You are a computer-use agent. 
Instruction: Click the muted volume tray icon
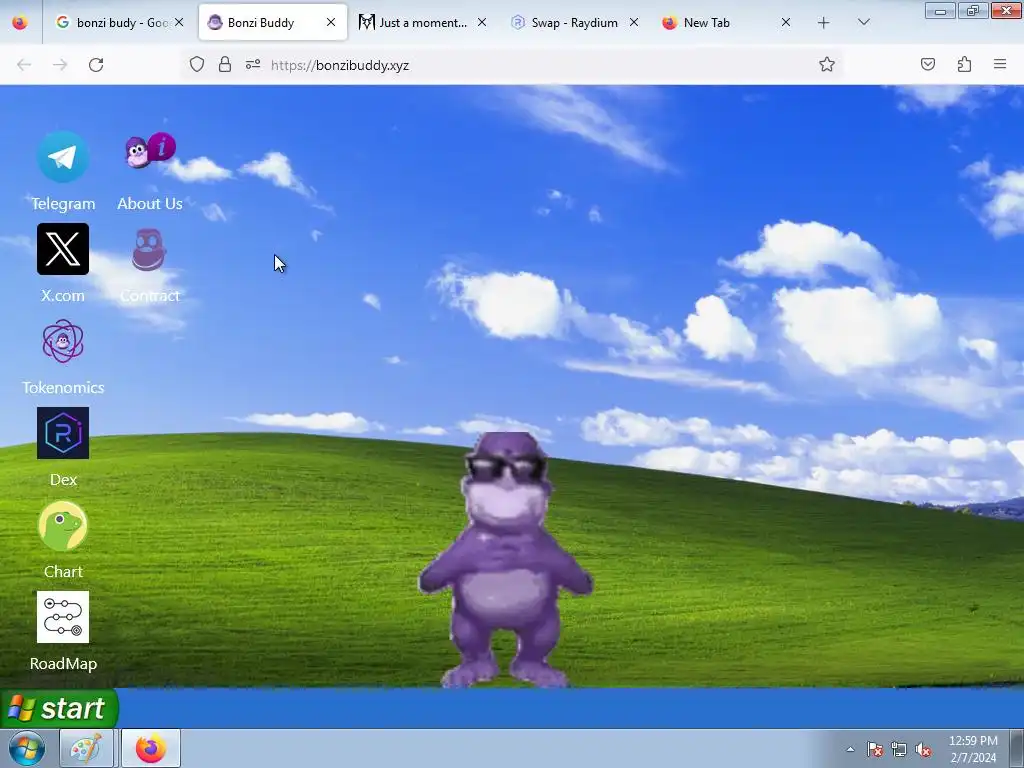tap(923, 749)
